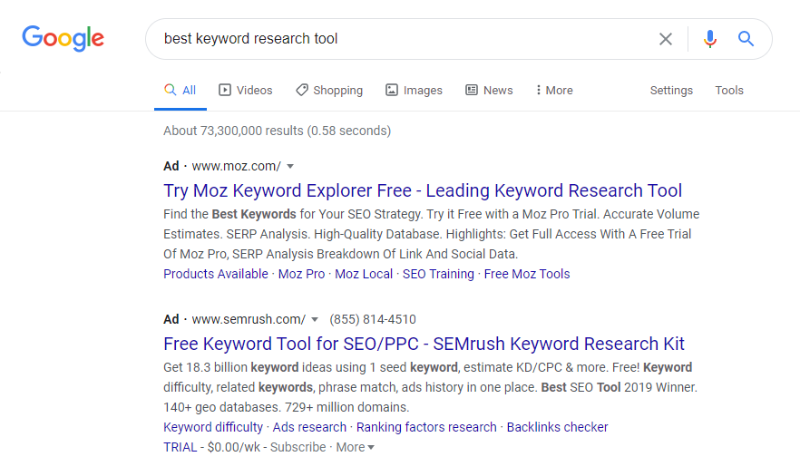Screen dimensions: 800x476
Task: Open the Free Moz Tools sitelink
Action: coord(527,274)
